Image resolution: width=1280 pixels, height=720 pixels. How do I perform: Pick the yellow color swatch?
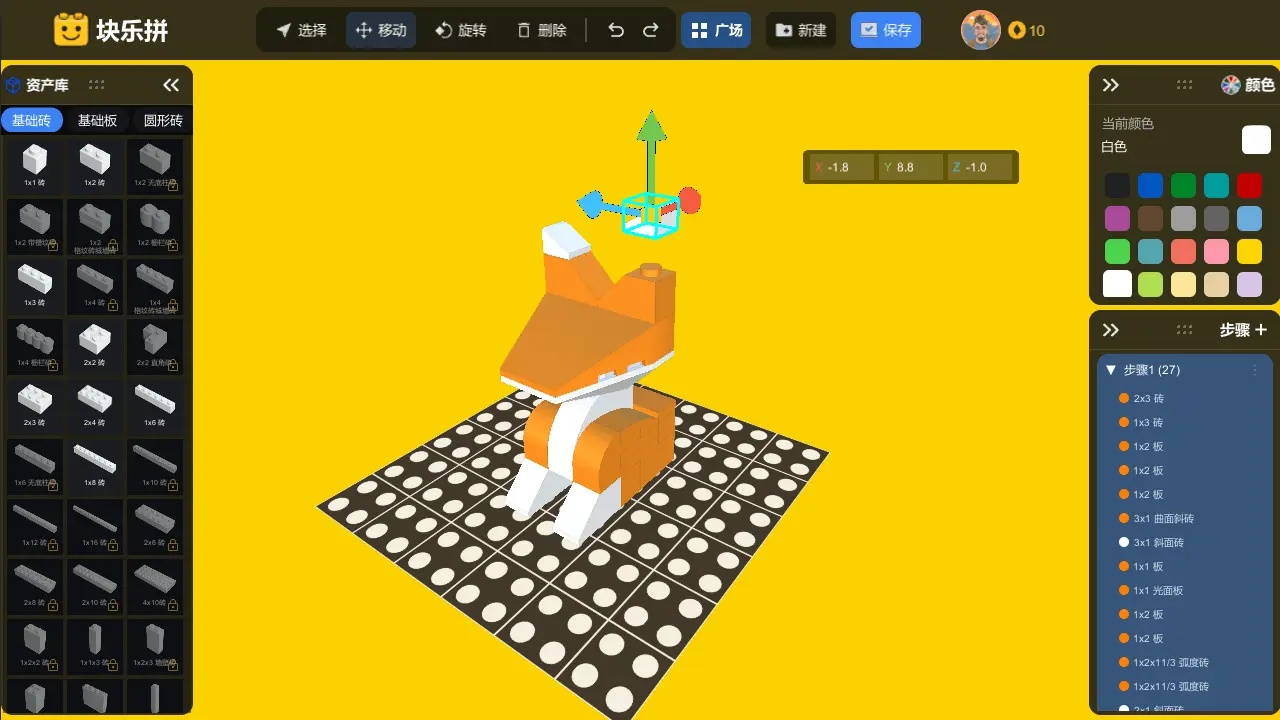click(x=1249, y=251)
